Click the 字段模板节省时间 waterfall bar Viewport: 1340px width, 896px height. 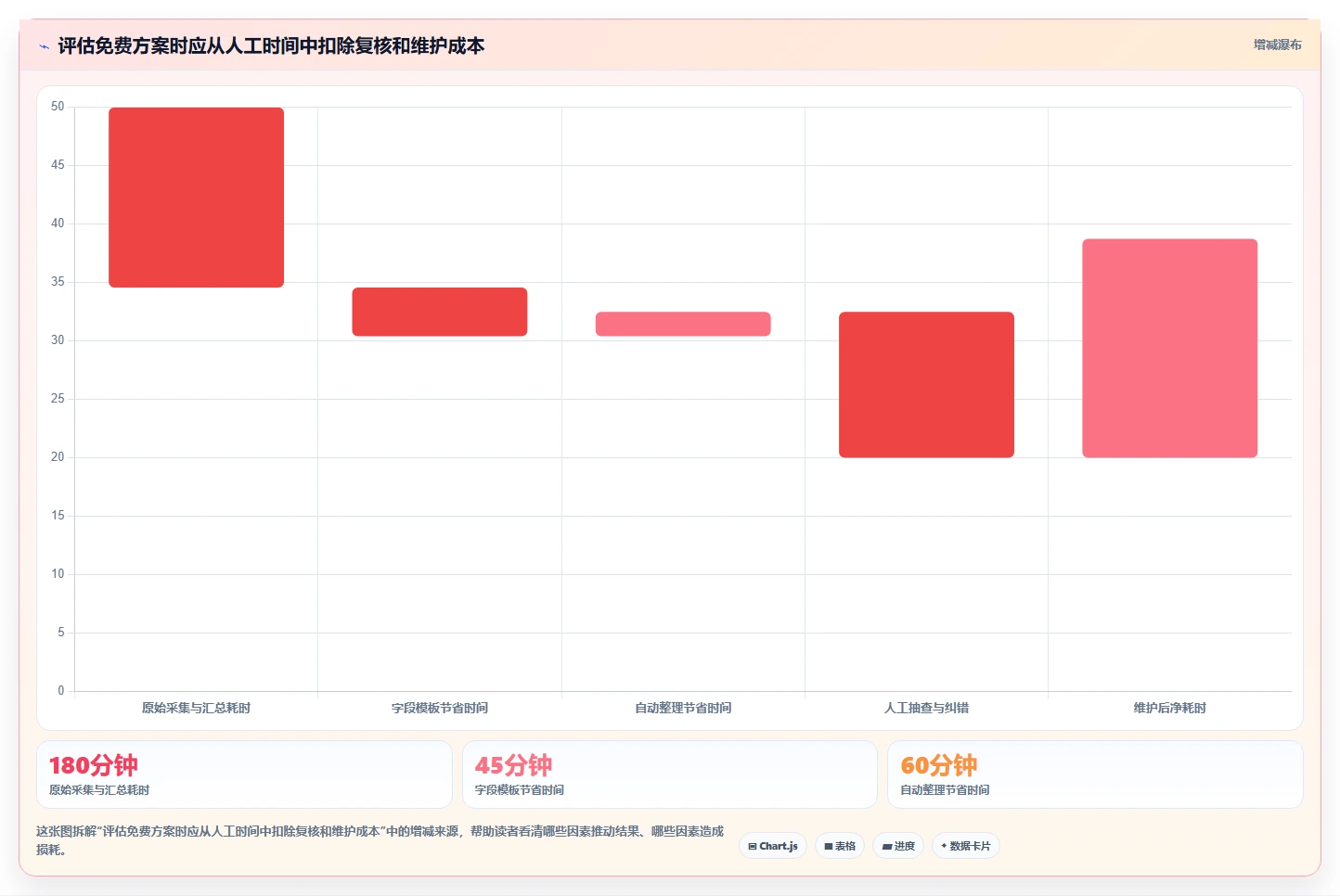[440, 312]
